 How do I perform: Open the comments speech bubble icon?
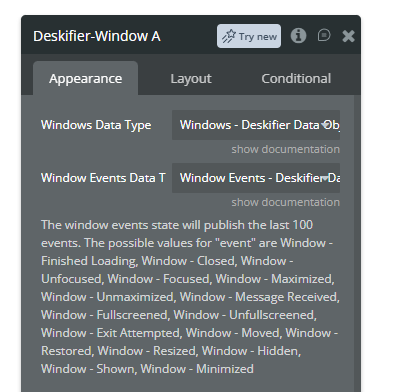pos(324,35)
